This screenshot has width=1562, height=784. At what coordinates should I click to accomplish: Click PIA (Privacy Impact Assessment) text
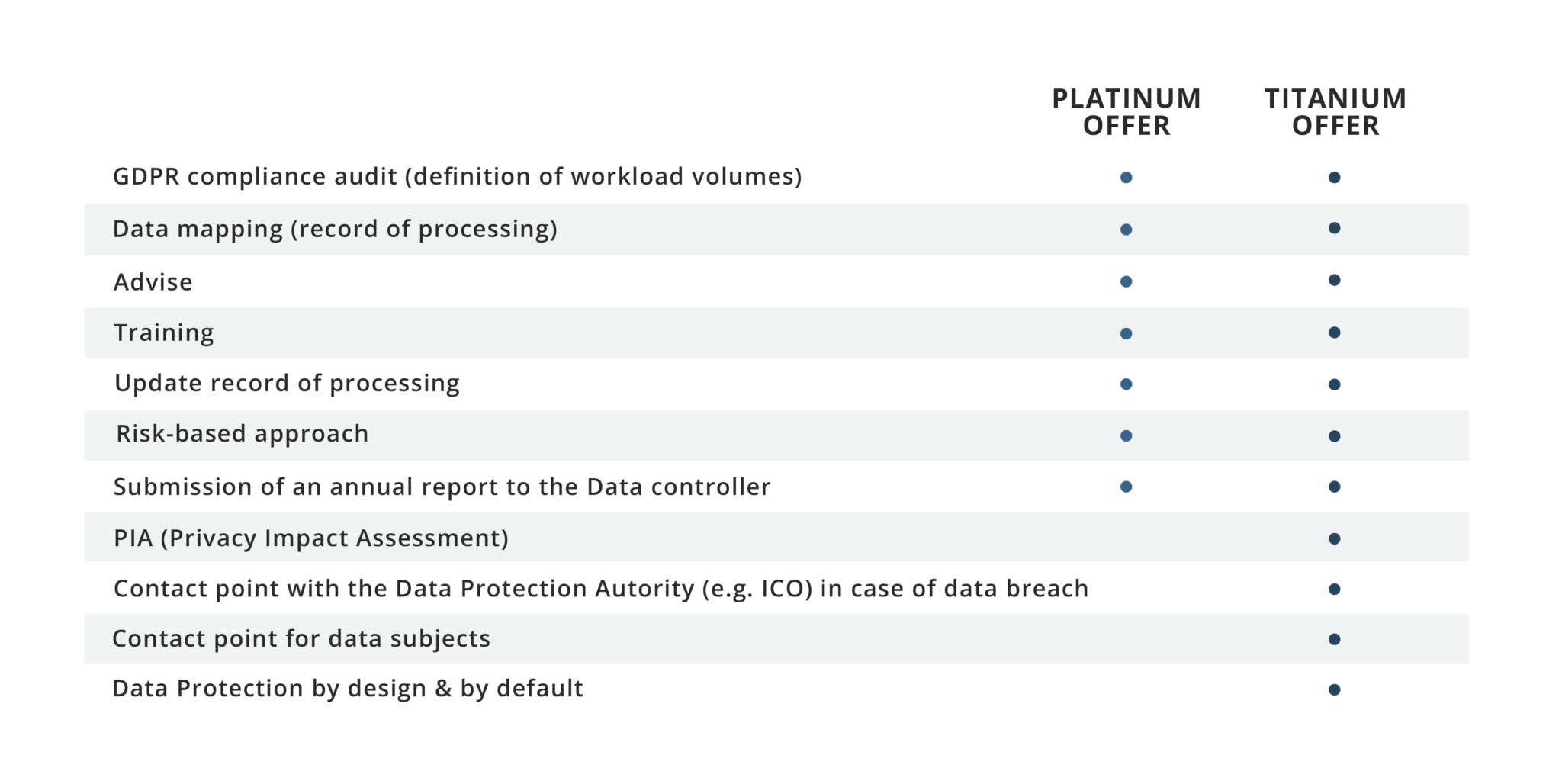click(x=310, y=538)
